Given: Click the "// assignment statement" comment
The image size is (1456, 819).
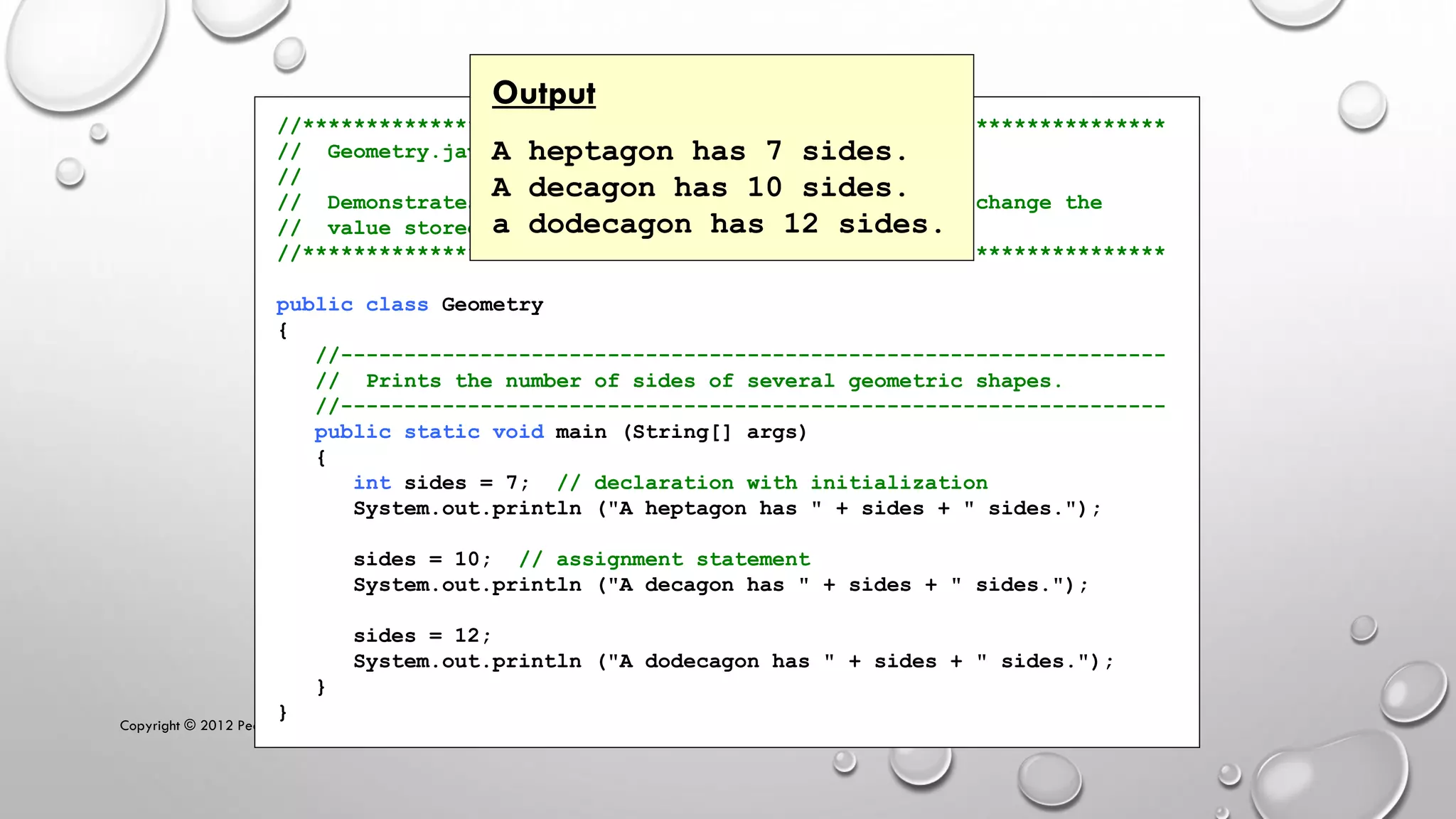Looking at the screenshot, I should [x=665, y=560].
